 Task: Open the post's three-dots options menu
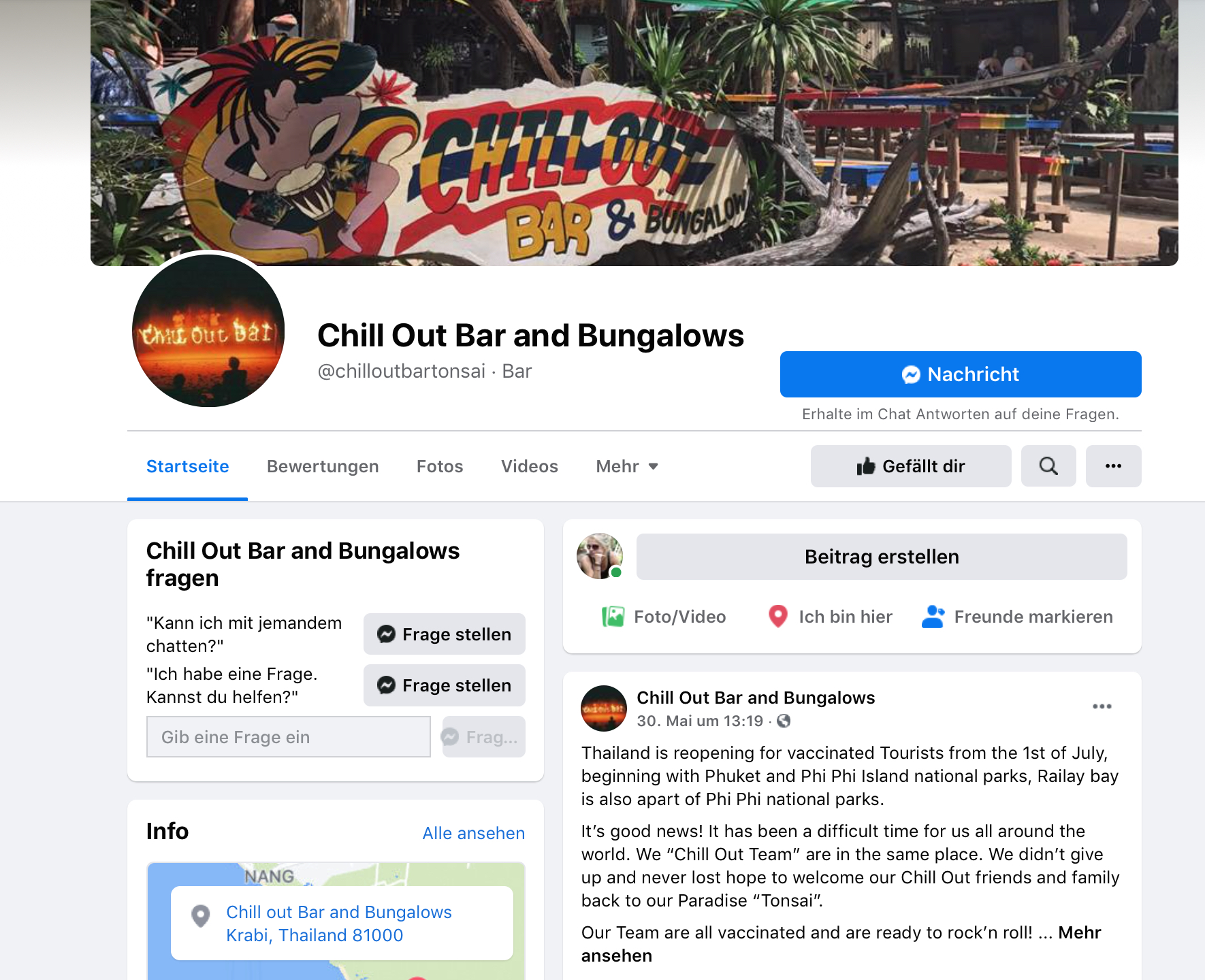(1102, 706)
